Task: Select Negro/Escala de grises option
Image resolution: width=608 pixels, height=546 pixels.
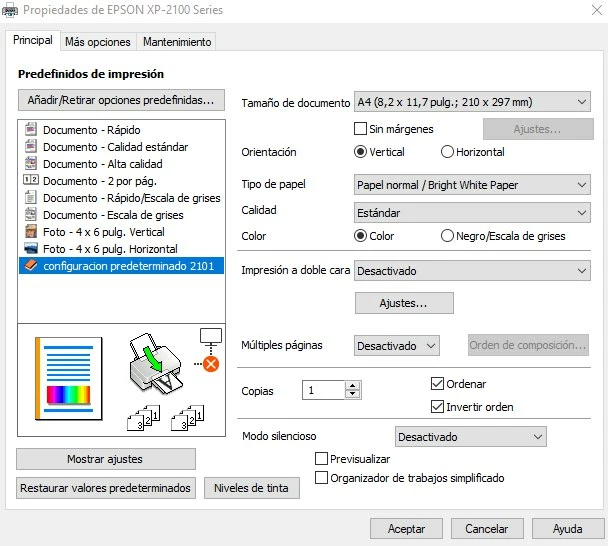Action: coord(447,235)
